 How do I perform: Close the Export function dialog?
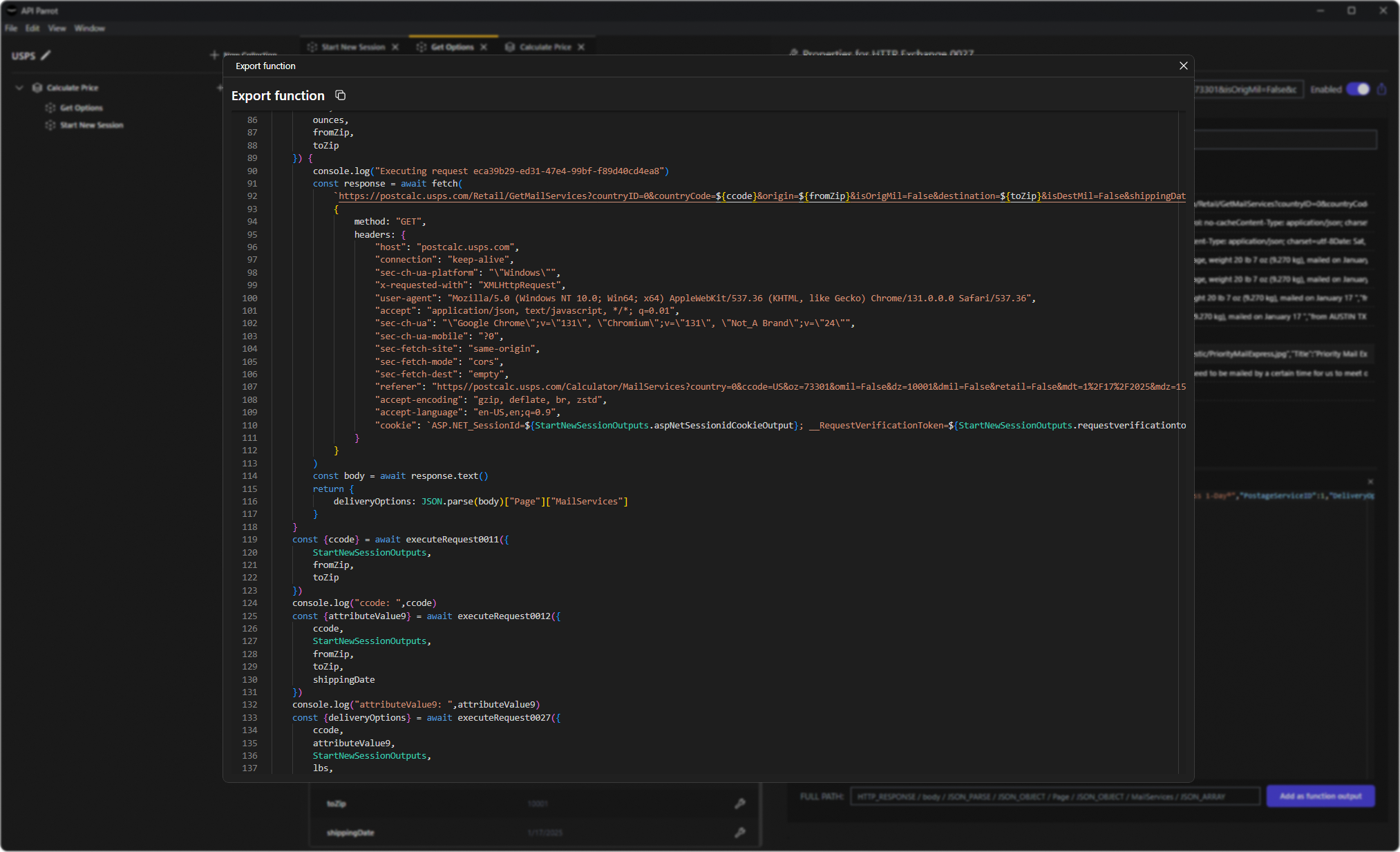click(1184, 66)
